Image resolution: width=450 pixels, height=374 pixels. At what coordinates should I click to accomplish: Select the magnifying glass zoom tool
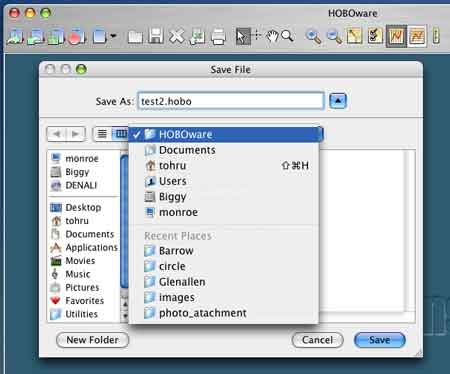pos(287,36)
